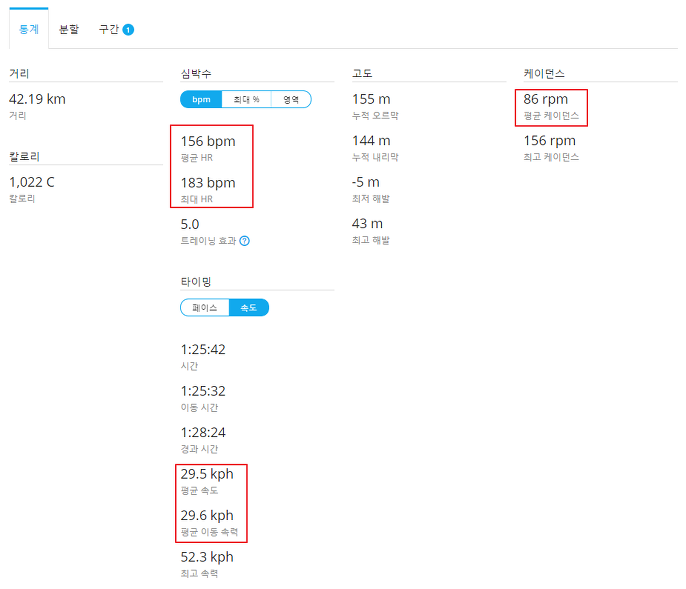
Task: Click the 183 bpm max HR value
Action: pos(208,182)
